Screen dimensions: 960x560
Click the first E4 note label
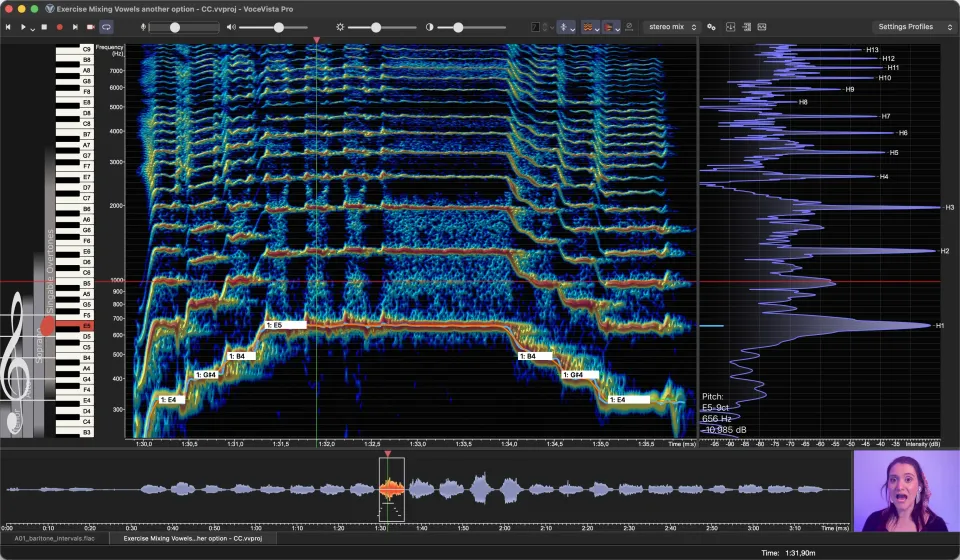coord(172,400)
